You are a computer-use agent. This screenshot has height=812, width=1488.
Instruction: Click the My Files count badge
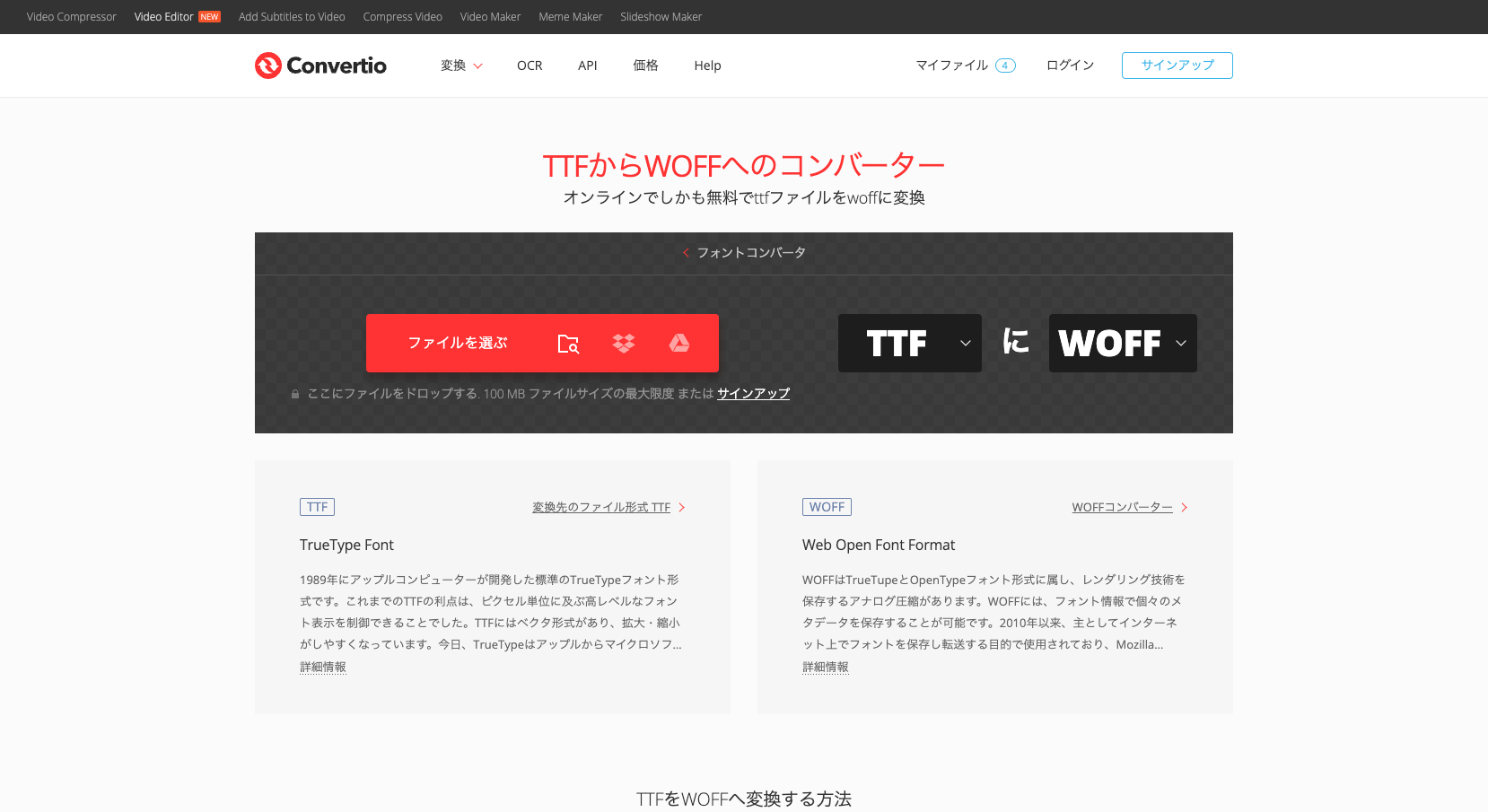1005,65
